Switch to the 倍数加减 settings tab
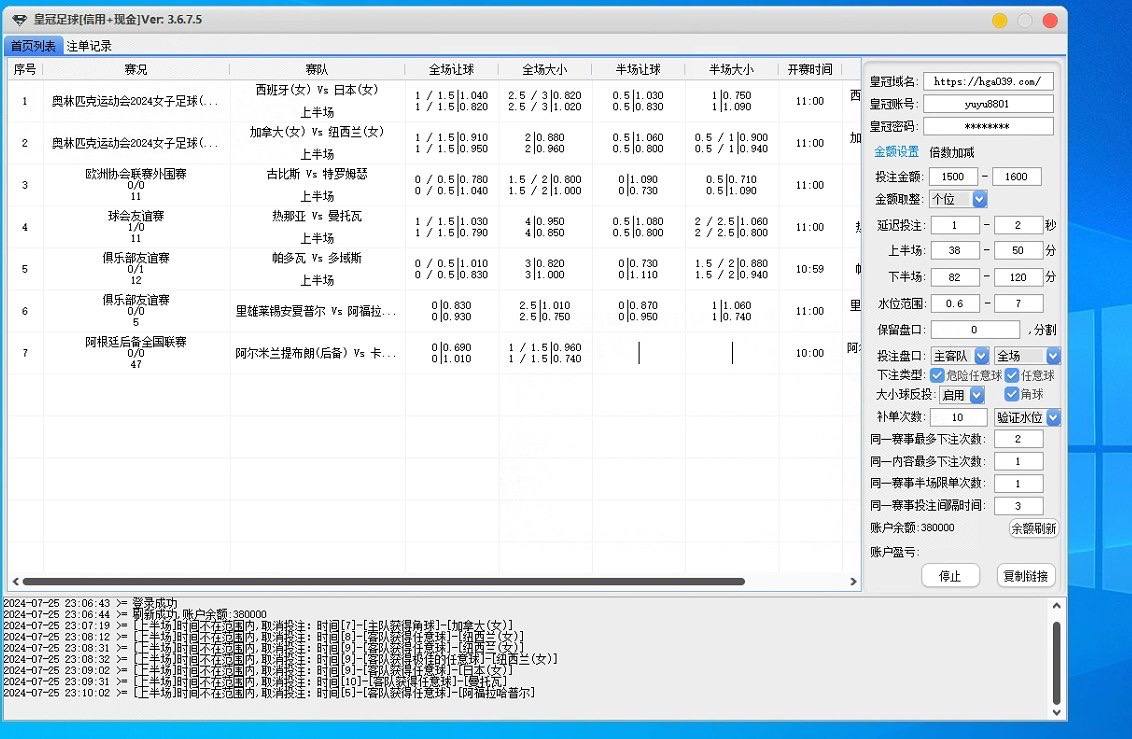 pos(951,153)
